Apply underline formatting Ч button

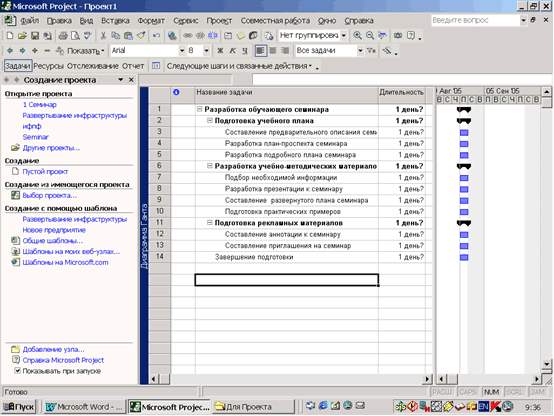(244, 51)
